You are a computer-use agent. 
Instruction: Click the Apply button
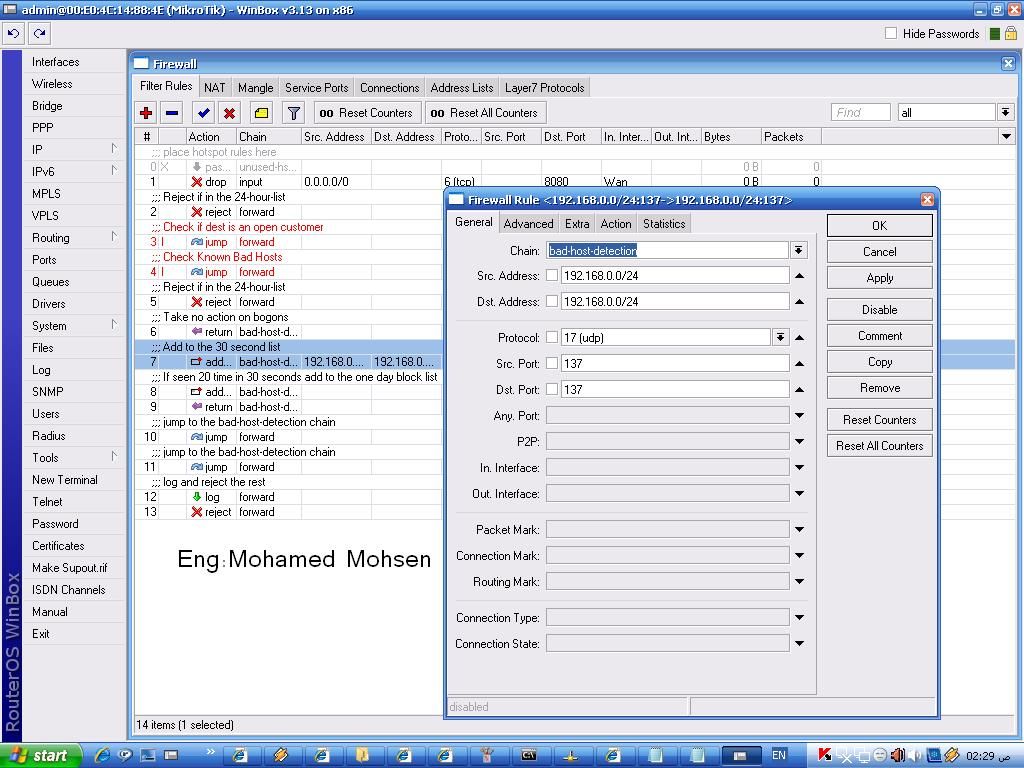pyautogui.click(x=880, y=278)
